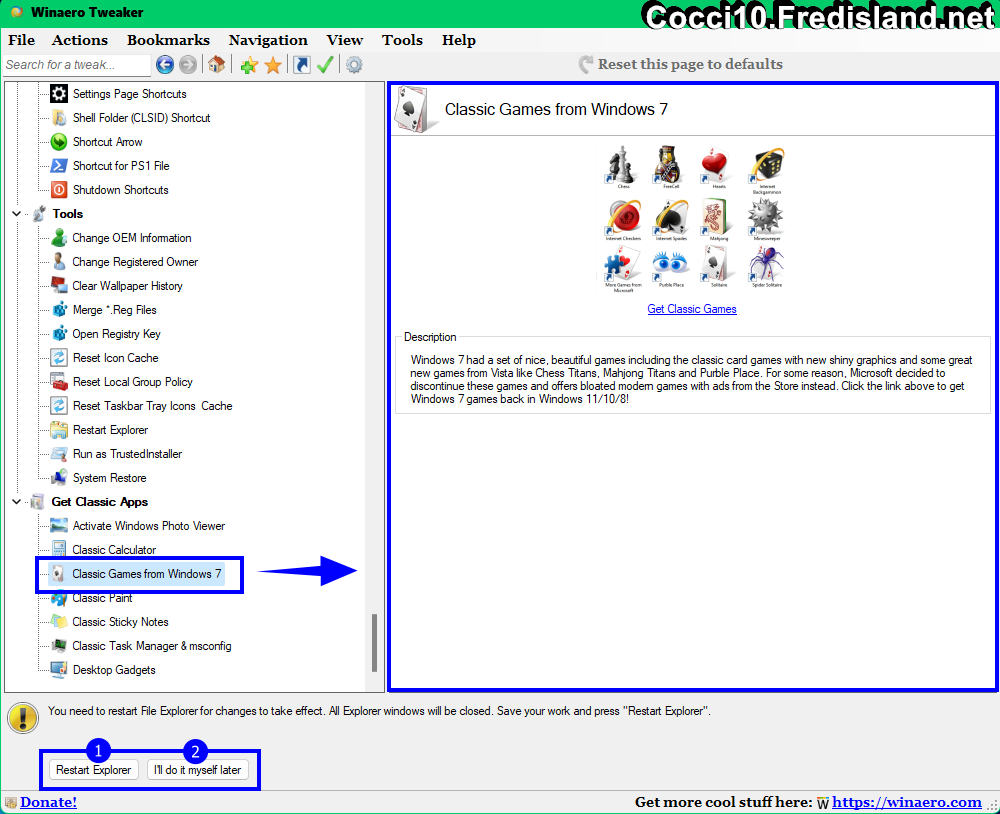Visit the https://winaero.com link
The height and width of the screenshot is (814, 1000).
906,802
